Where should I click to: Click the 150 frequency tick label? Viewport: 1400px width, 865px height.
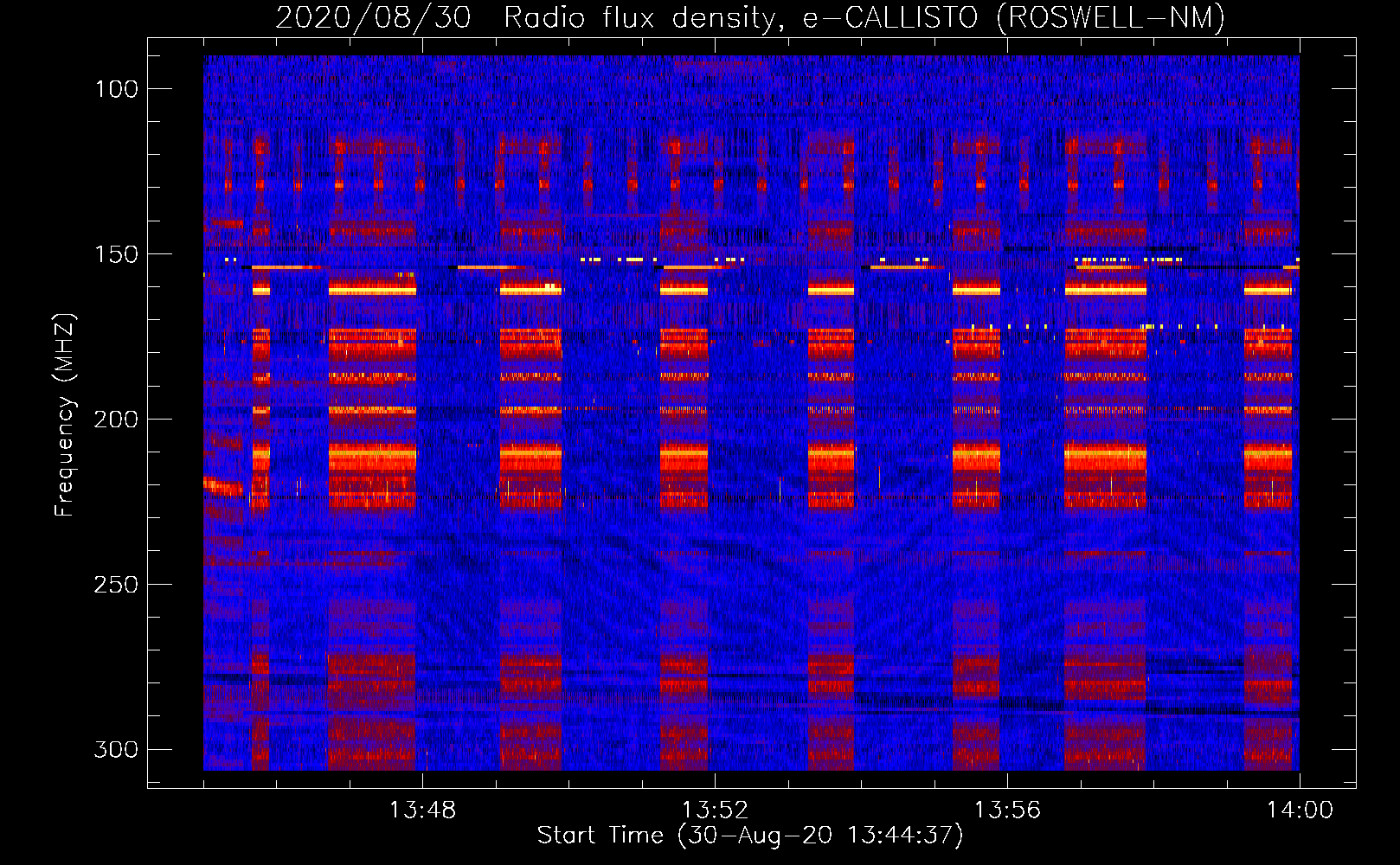click(116, 254)
